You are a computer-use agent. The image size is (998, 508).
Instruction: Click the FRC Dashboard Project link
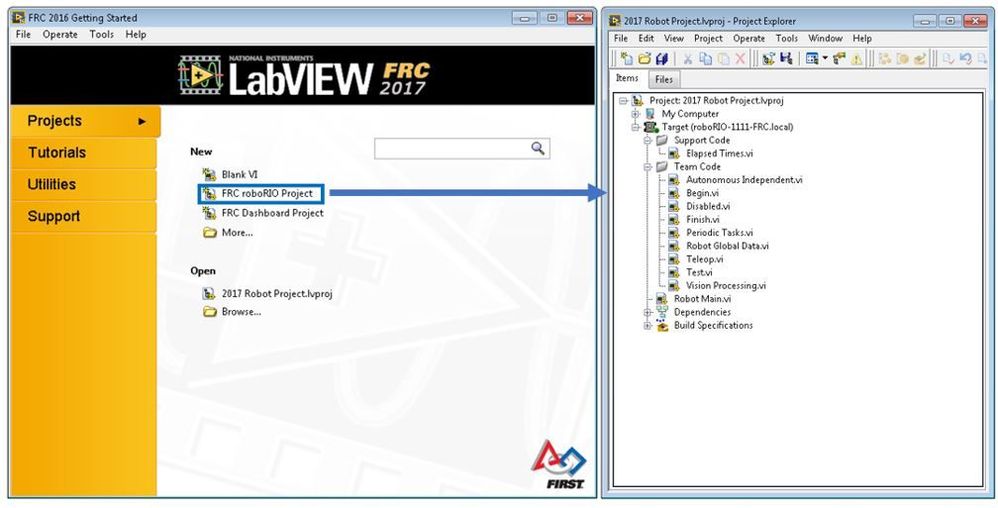pyautogui.click(x=272, y=213)
